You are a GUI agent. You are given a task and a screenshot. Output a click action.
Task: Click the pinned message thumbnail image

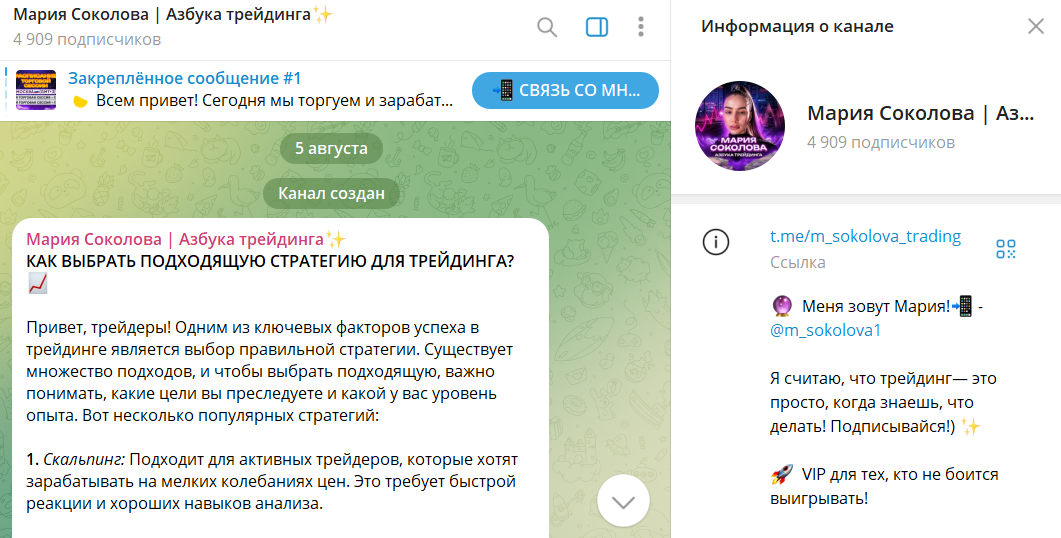coord(36,90)
